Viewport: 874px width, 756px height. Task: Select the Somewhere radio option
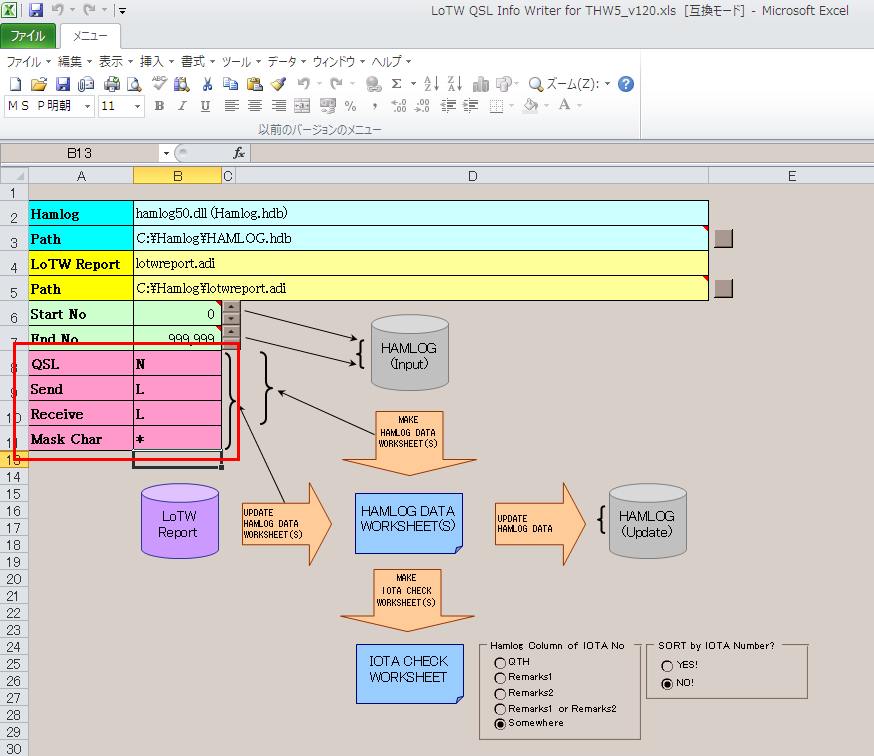500,724
